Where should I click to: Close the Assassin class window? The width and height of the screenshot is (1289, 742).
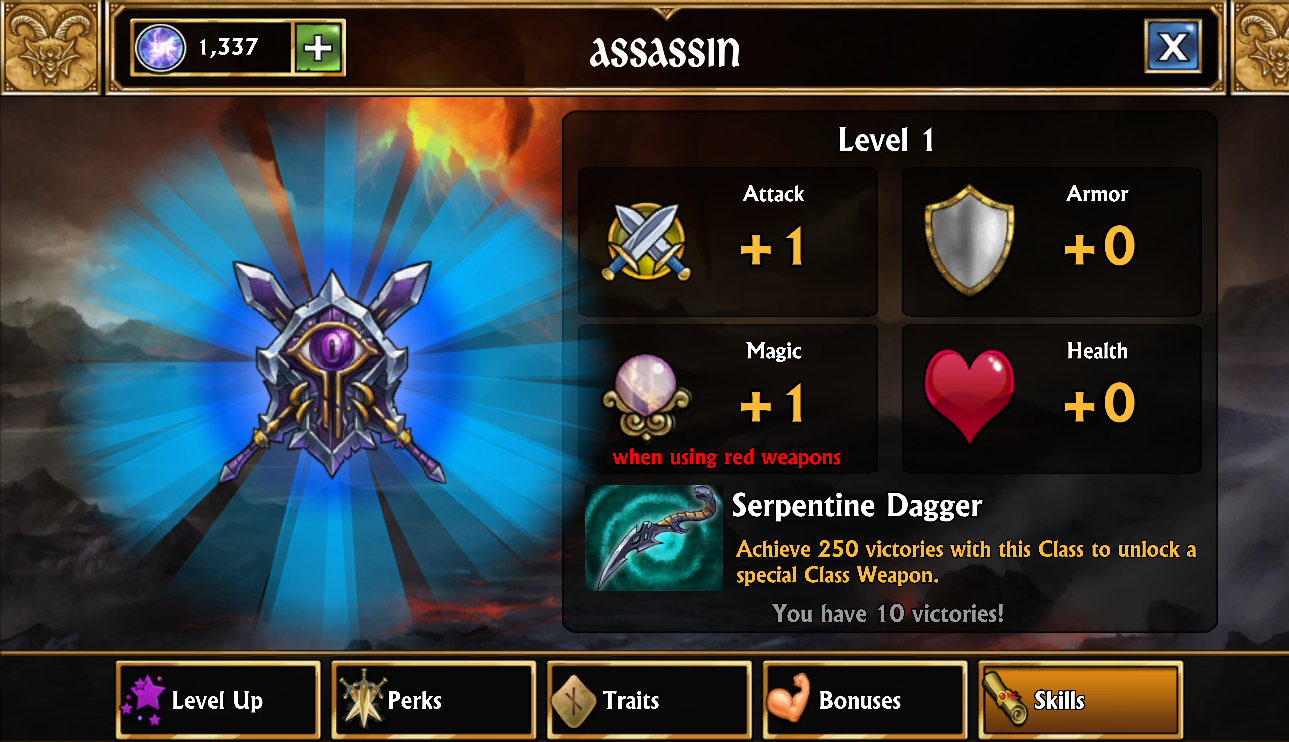tap(1173, 46)
